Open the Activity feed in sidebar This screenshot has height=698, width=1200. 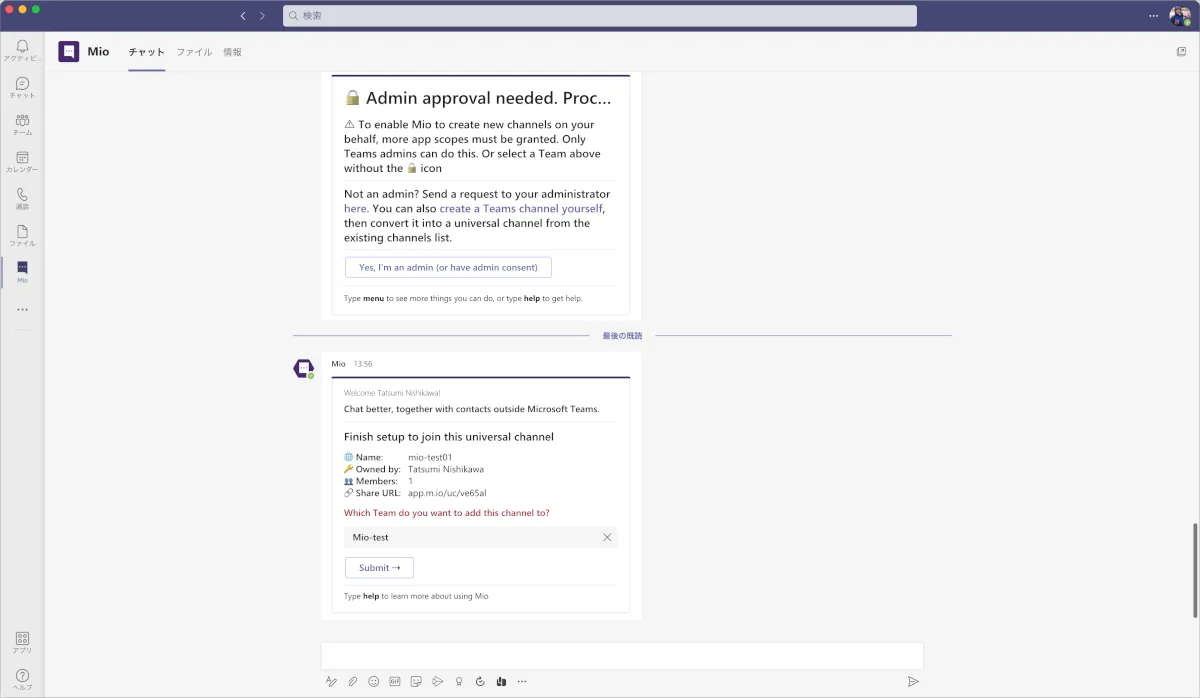22,51
